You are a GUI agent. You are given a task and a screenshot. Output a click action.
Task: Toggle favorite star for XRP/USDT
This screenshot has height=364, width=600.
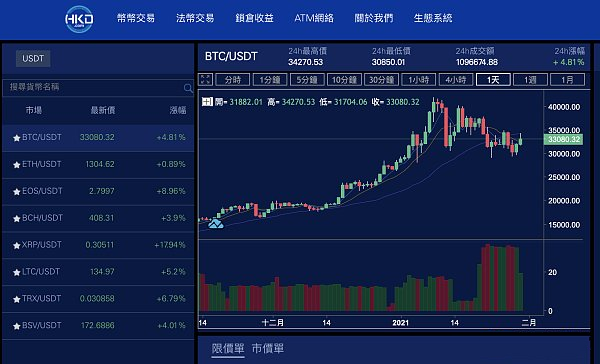(16, 245)
